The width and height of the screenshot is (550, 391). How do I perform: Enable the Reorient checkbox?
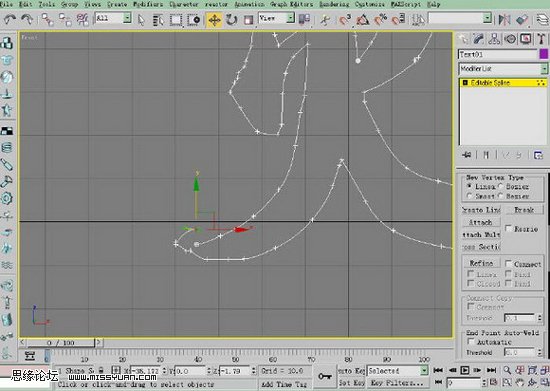(508, 228)
